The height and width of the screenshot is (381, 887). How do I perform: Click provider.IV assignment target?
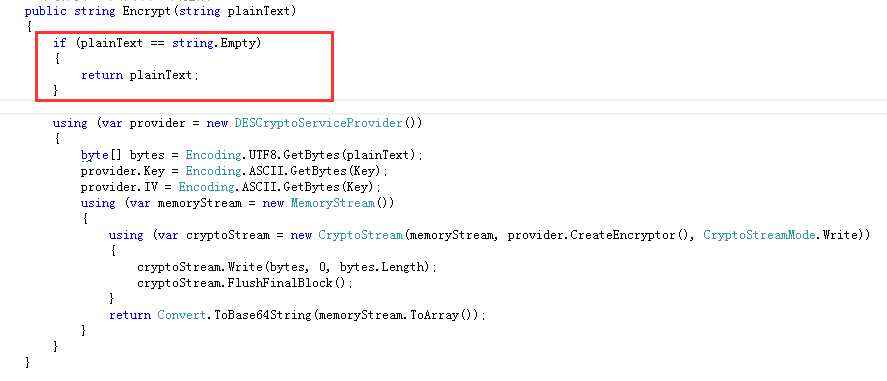pos(120,187)
